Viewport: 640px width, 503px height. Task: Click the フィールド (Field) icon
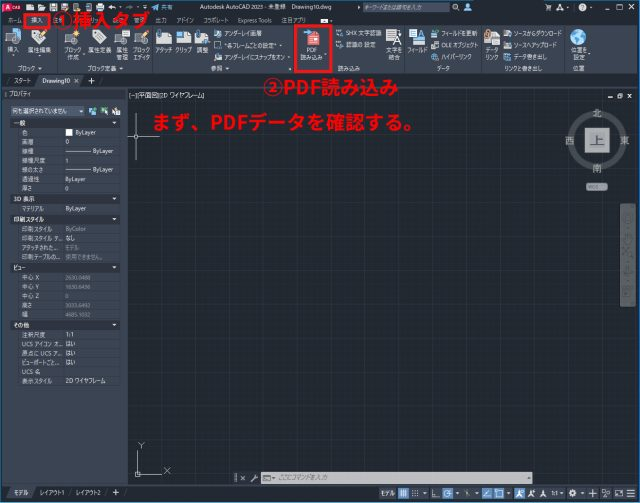click(417, 40)
